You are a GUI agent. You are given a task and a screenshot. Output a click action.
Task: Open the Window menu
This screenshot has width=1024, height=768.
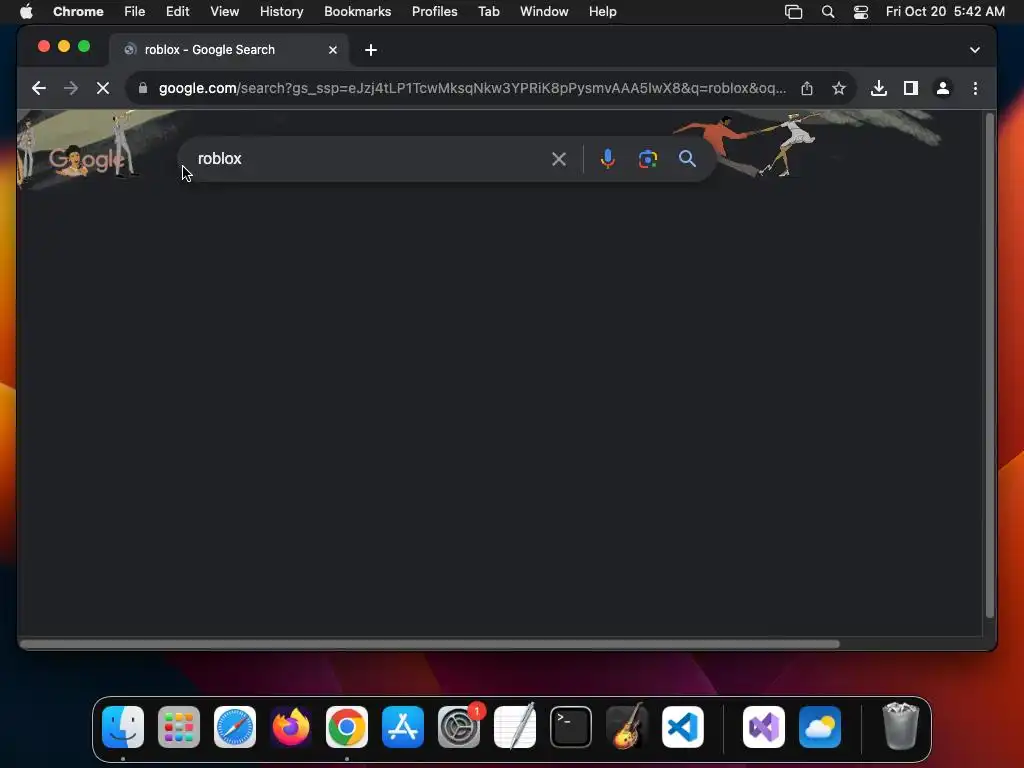coord(544,12)
